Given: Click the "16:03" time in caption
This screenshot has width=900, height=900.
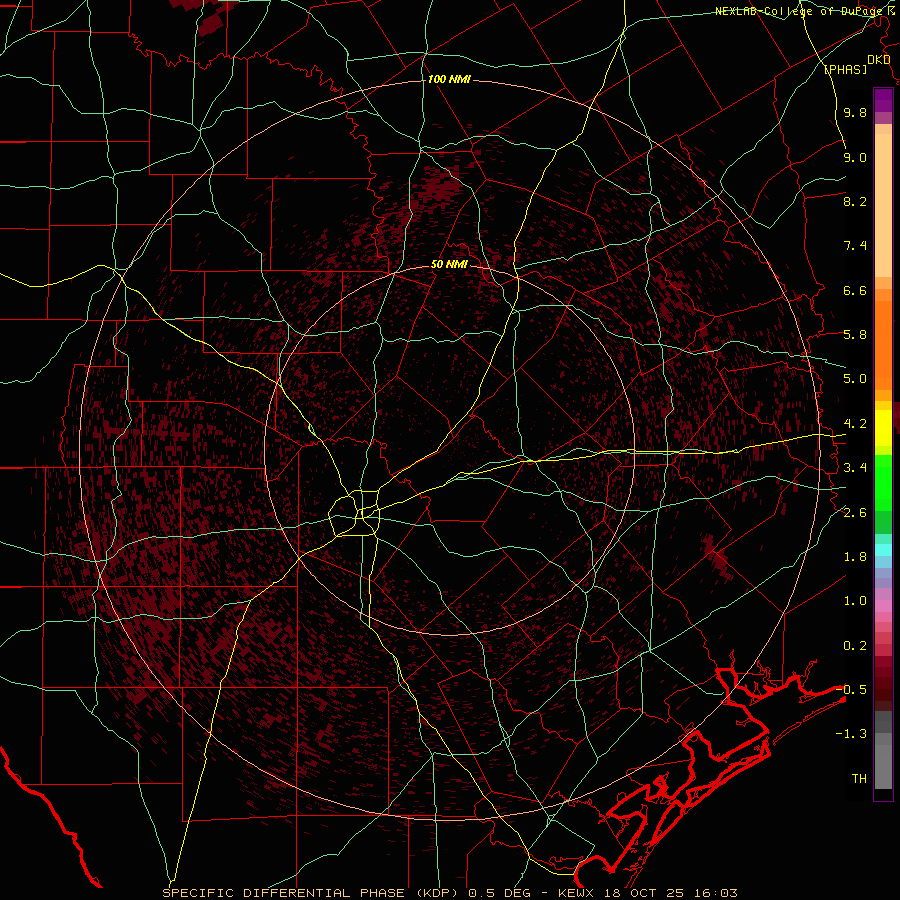Looking at the screenshot, I should pyautogui.click(x=717, y=893).
